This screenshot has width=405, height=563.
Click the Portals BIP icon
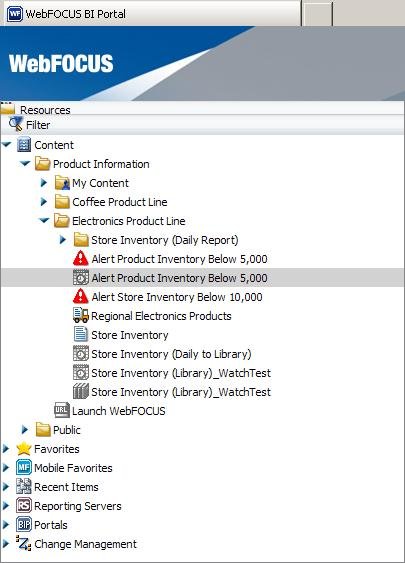[24, 525]
